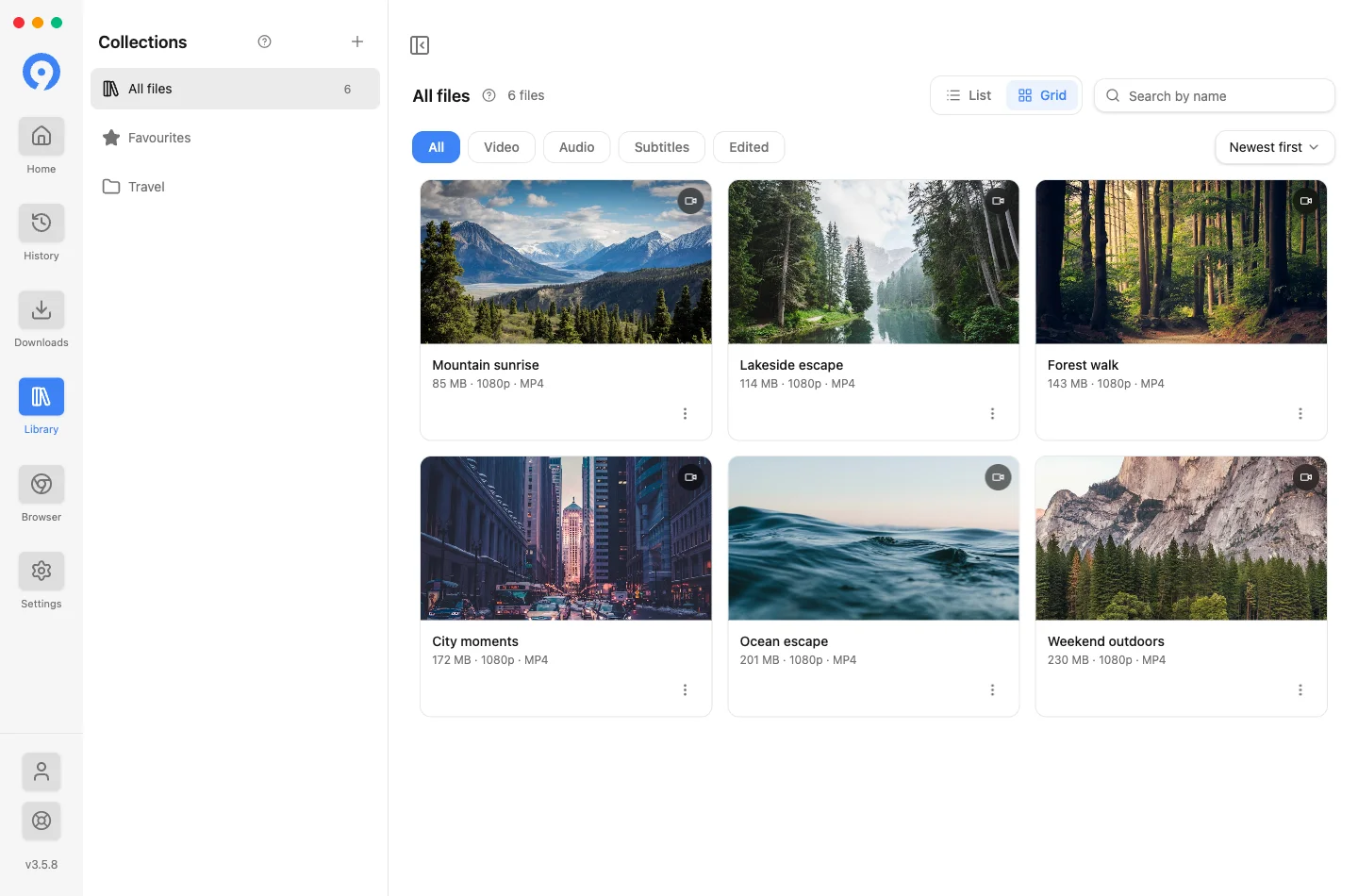The image size is (1358, 896).
Task: Open more options for Forest walk
Action: [x=1300, y=414]
